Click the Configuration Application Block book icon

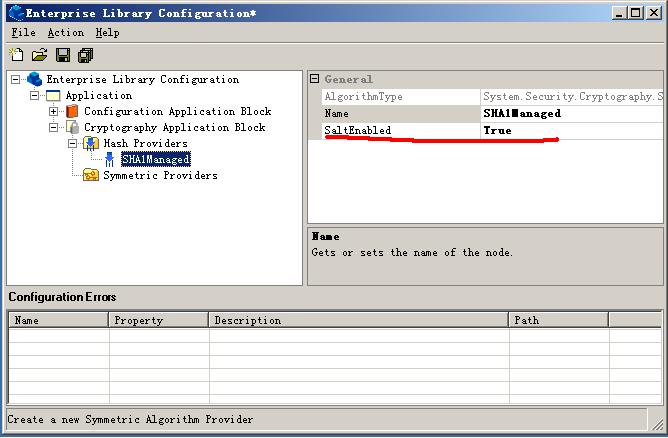coord(72,112)
